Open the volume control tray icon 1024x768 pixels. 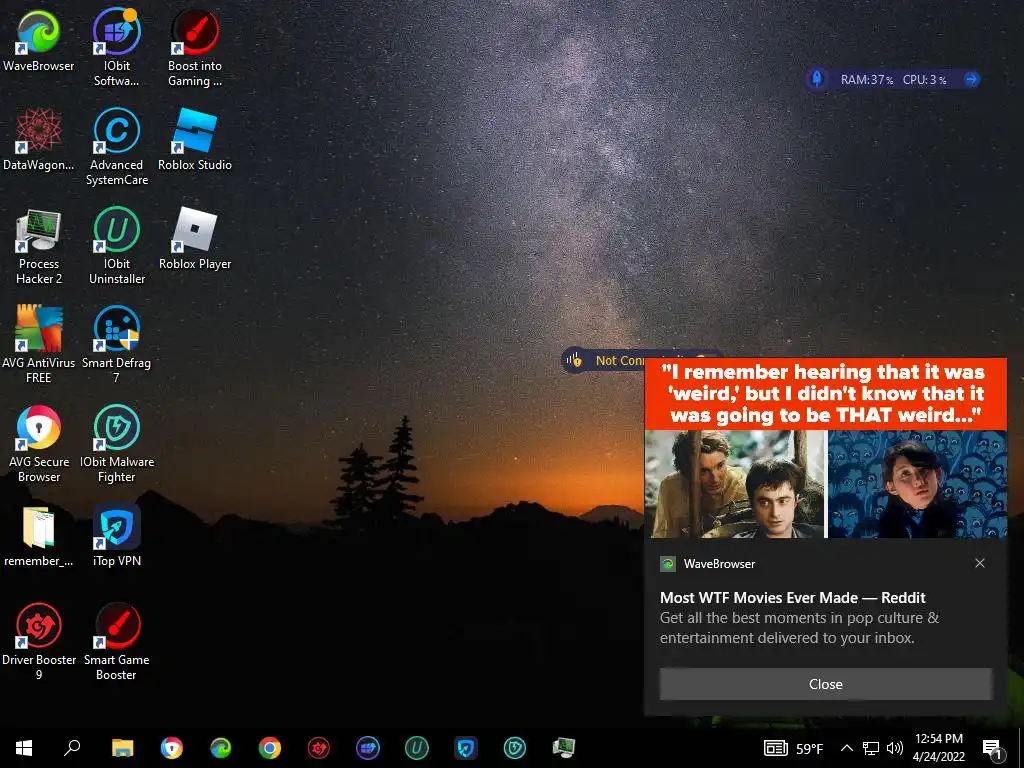[895, 748]
